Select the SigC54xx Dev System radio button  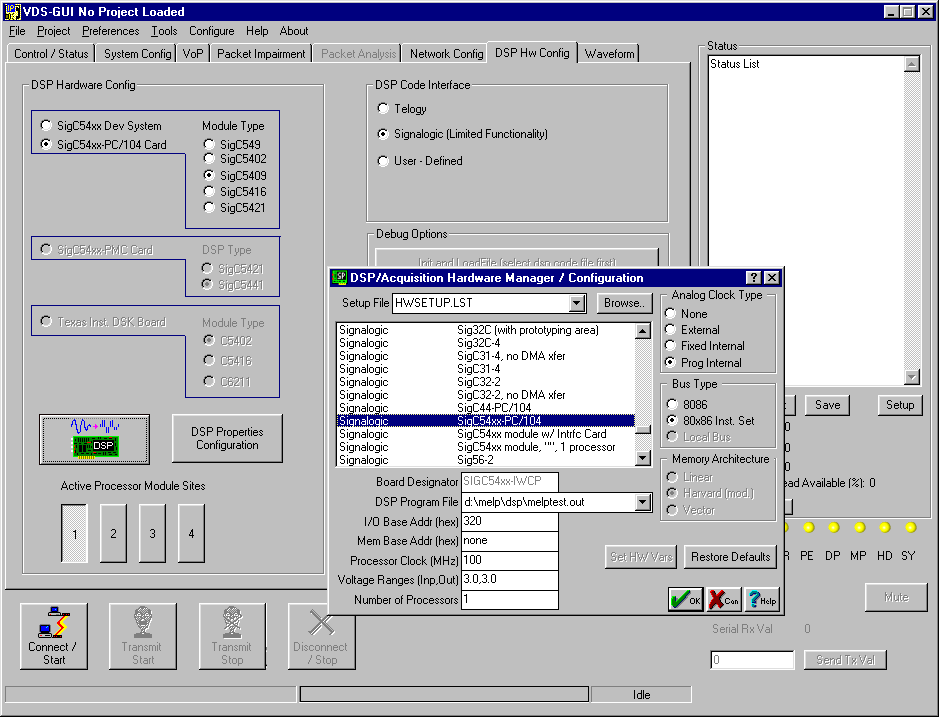(x=47, y=126)
